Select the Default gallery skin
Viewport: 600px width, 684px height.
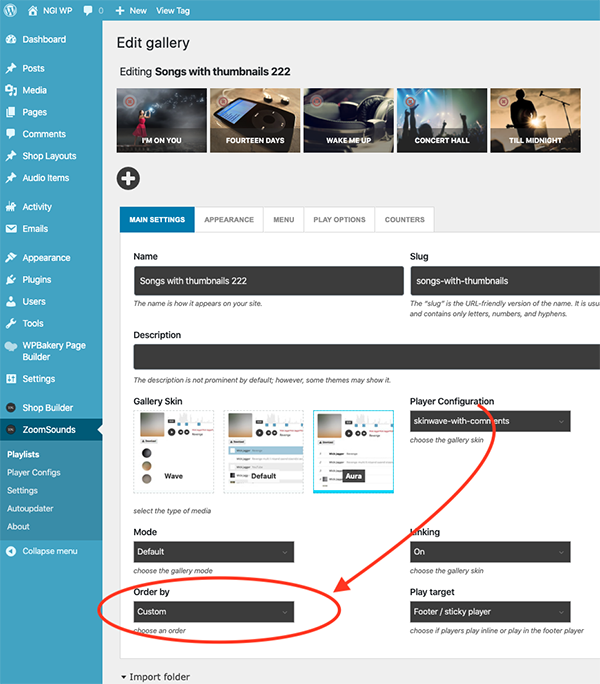(263, 451)
